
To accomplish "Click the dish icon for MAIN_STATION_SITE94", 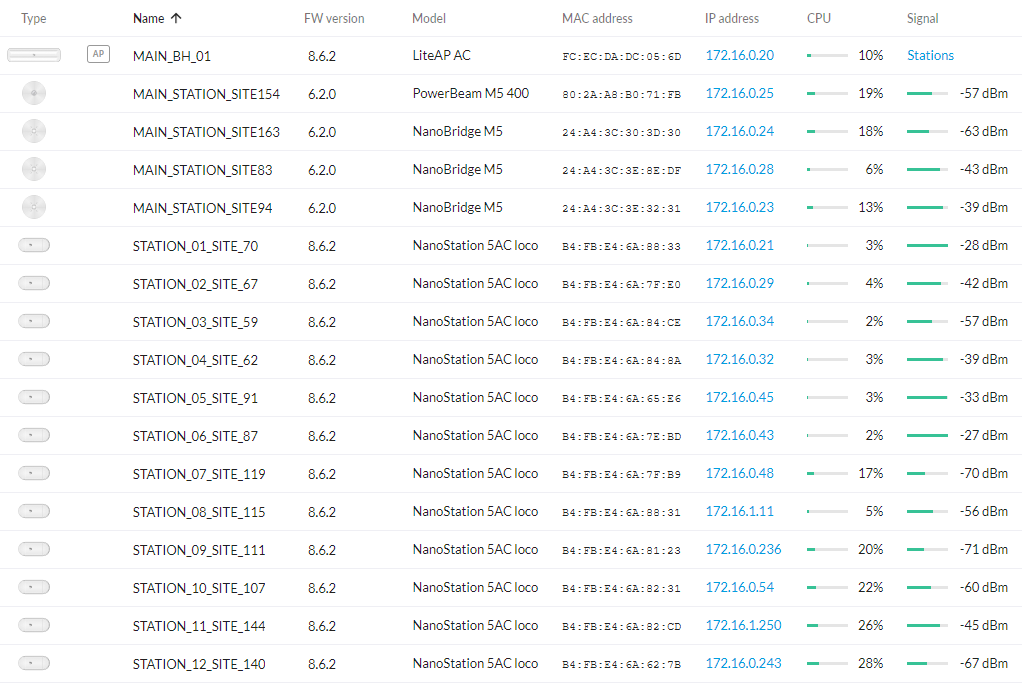I will (34, 207).
